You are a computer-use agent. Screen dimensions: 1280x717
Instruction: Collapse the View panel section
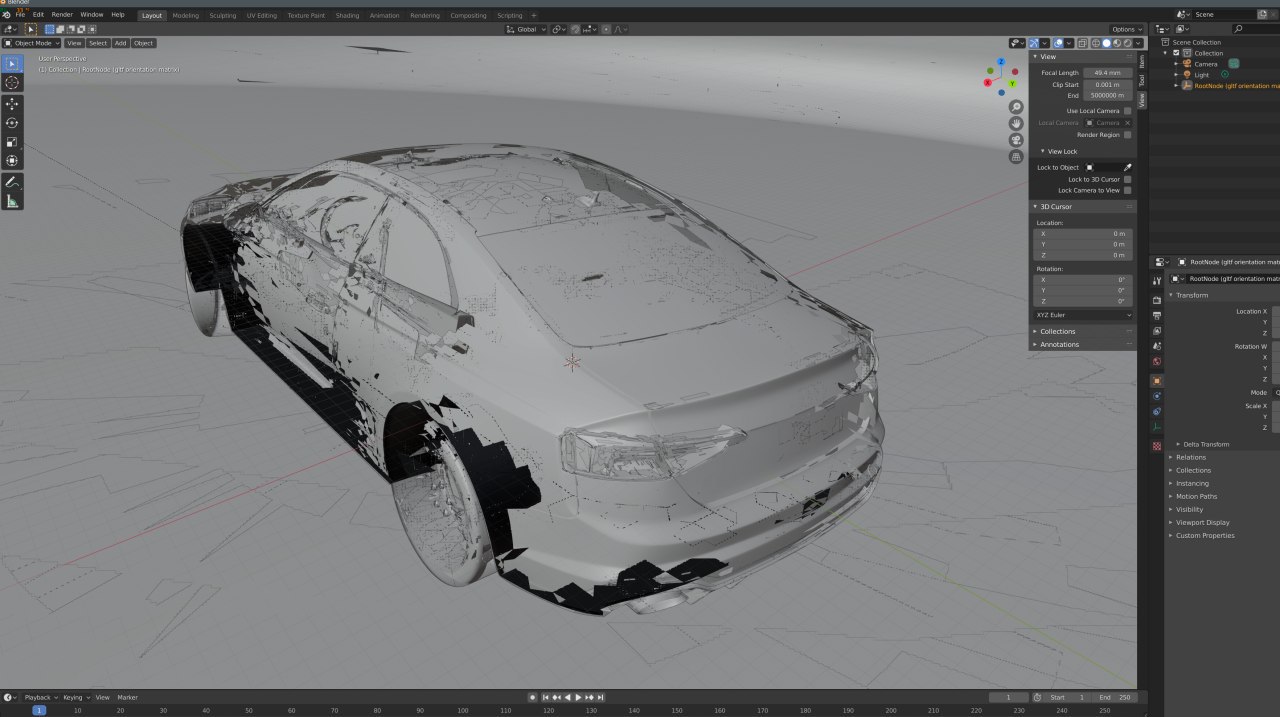[x=1048, y=56]
